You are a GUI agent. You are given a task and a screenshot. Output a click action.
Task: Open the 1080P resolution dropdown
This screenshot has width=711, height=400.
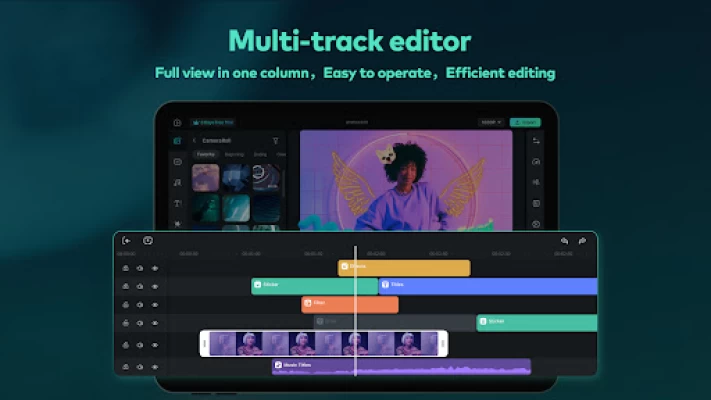pos(490,122)
